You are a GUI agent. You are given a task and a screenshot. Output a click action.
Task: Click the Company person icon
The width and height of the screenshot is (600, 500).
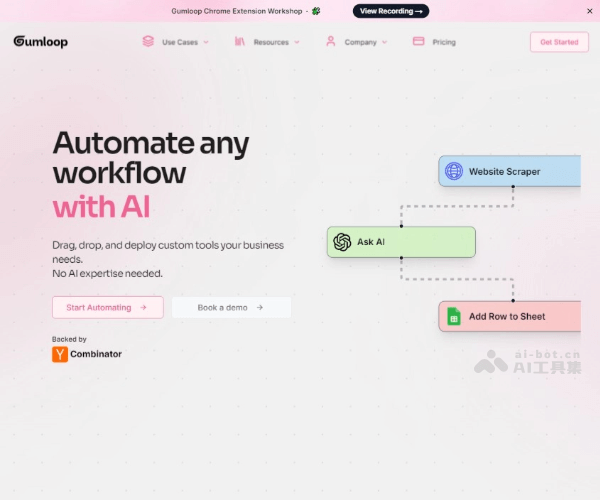click(330, 42)
